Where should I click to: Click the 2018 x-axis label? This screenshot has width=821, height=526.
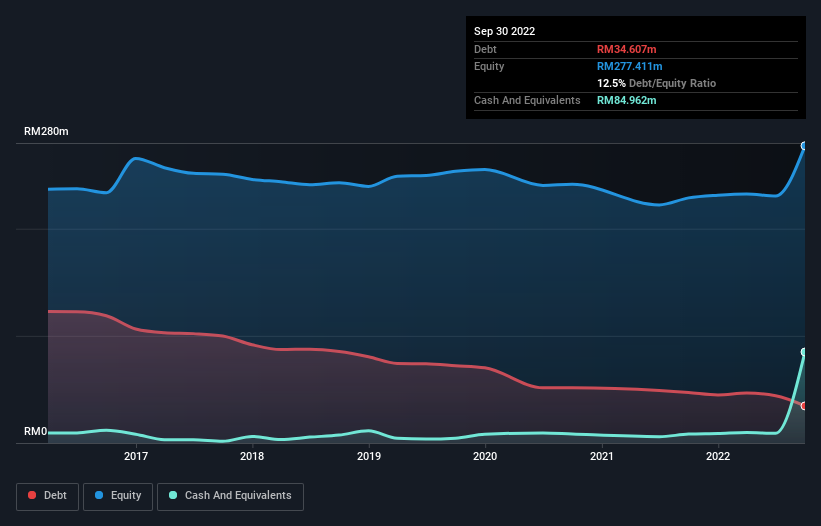coord(252,456)
